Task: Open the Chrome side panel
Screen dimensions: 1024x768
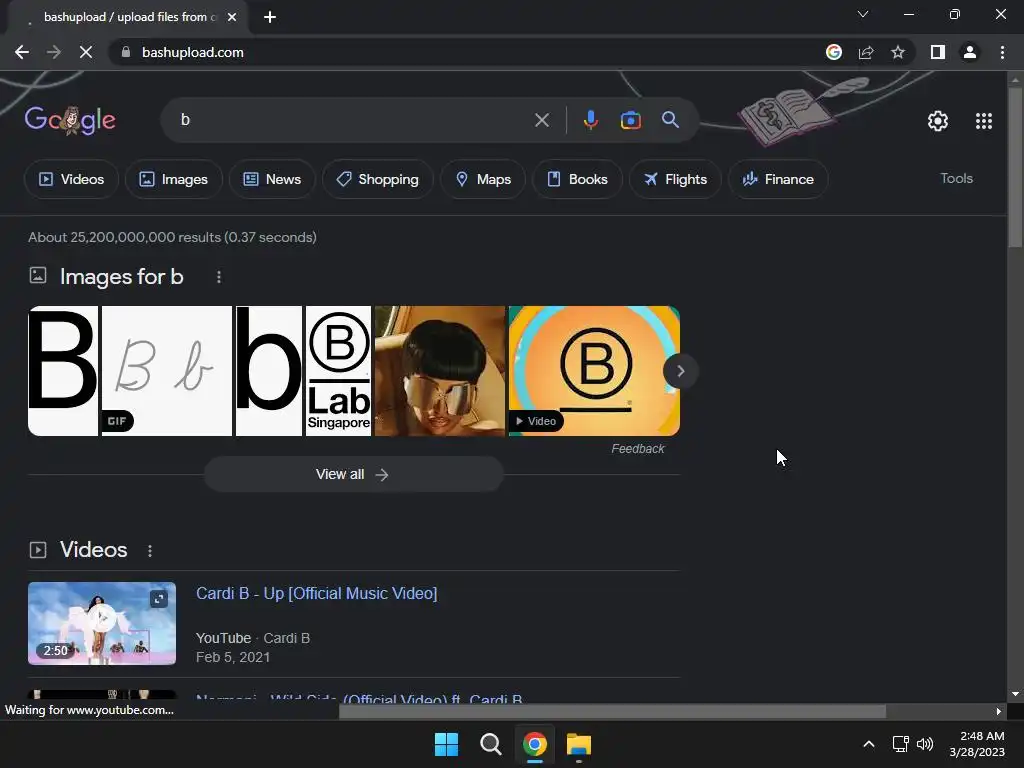Action: [x=938, y=52]
